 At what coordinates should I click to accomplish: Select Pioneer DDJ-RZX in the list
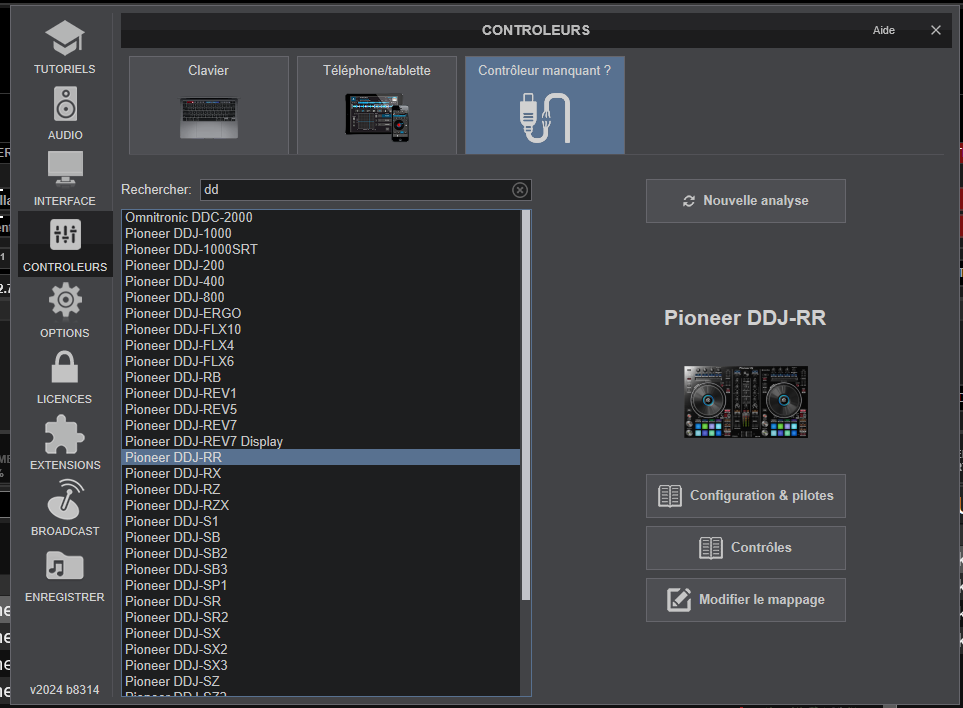(x=321, y=505)
